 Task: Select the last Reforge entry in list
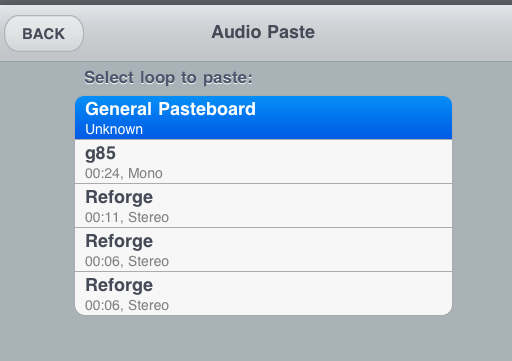point(263,293)
